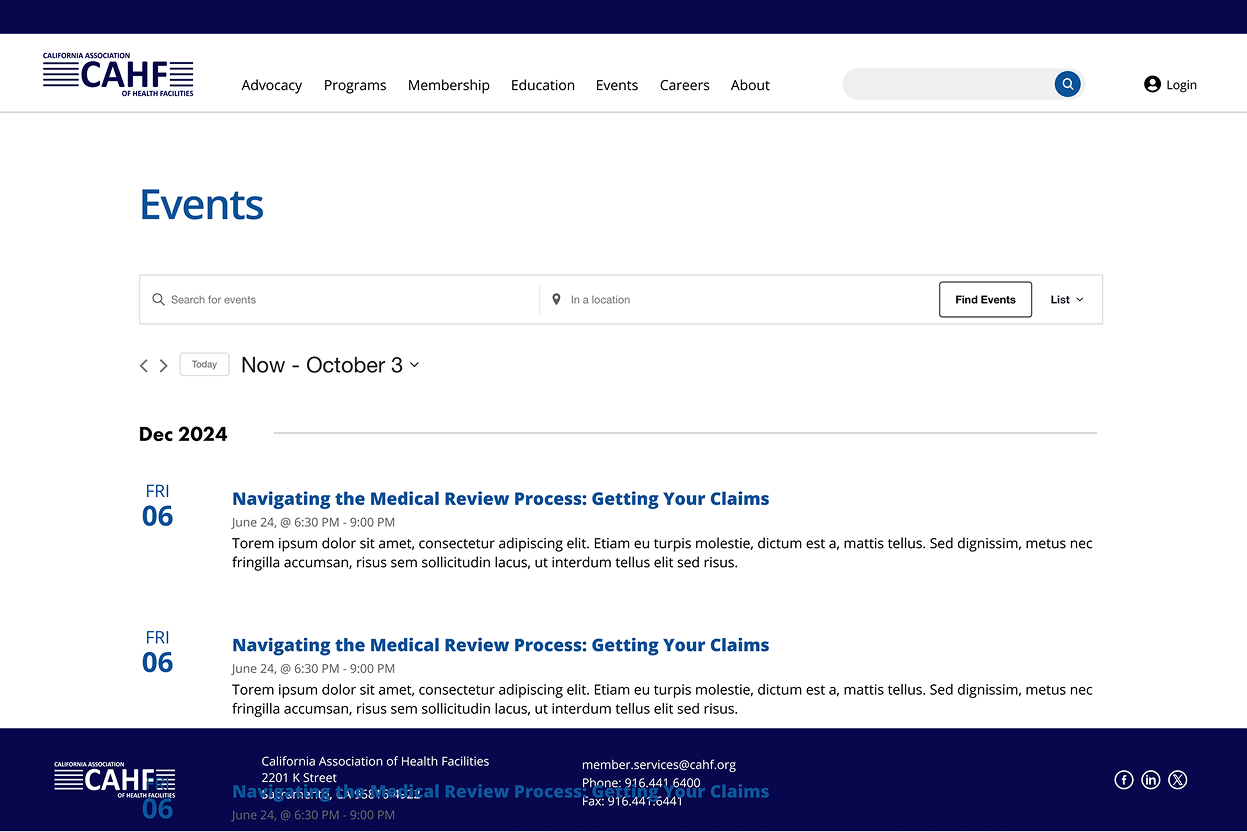Click the Find Events button

(985, 300)
